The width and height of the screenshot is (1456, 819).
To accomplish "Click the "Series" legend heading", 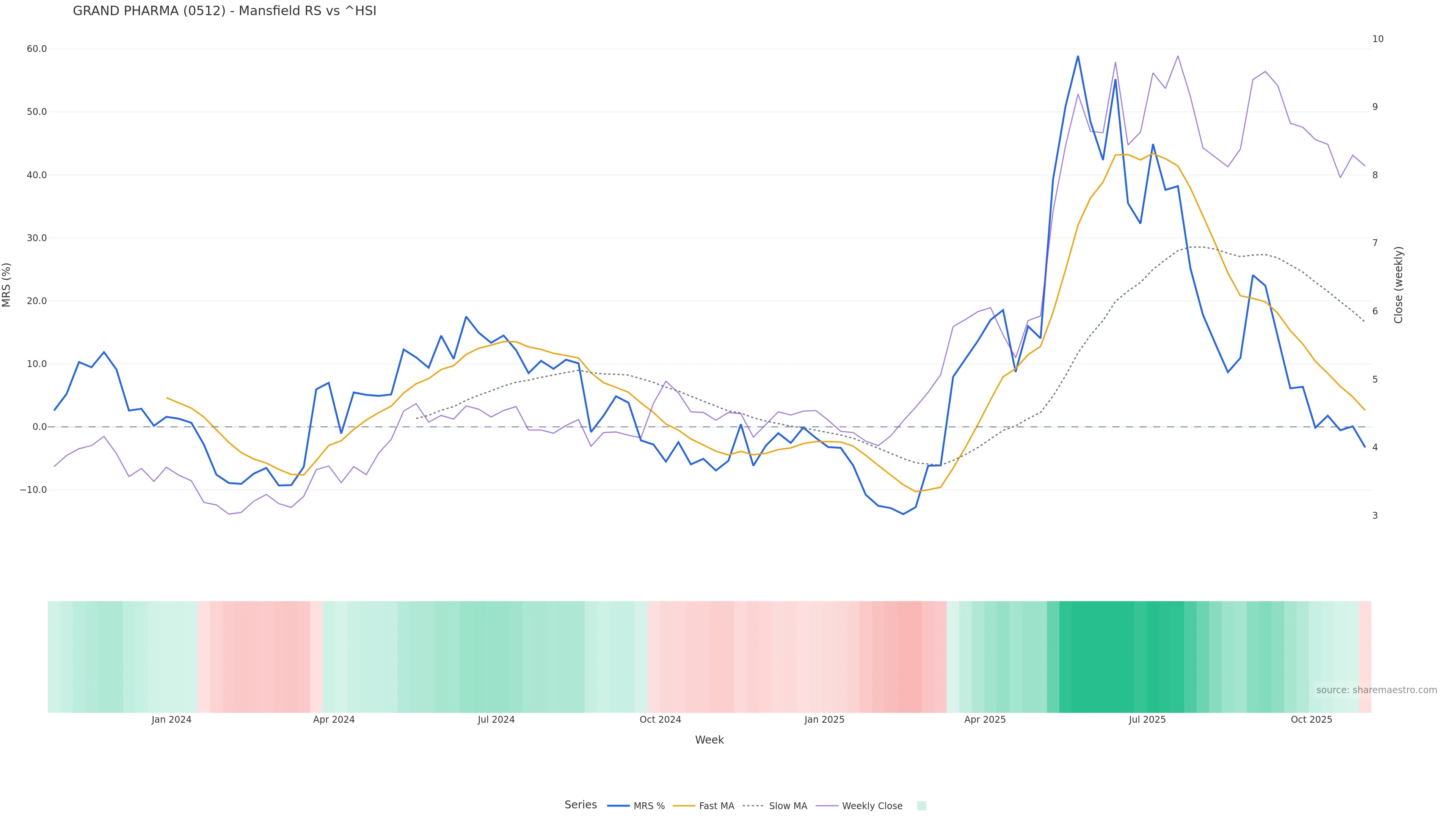I will tap(581, 805).
